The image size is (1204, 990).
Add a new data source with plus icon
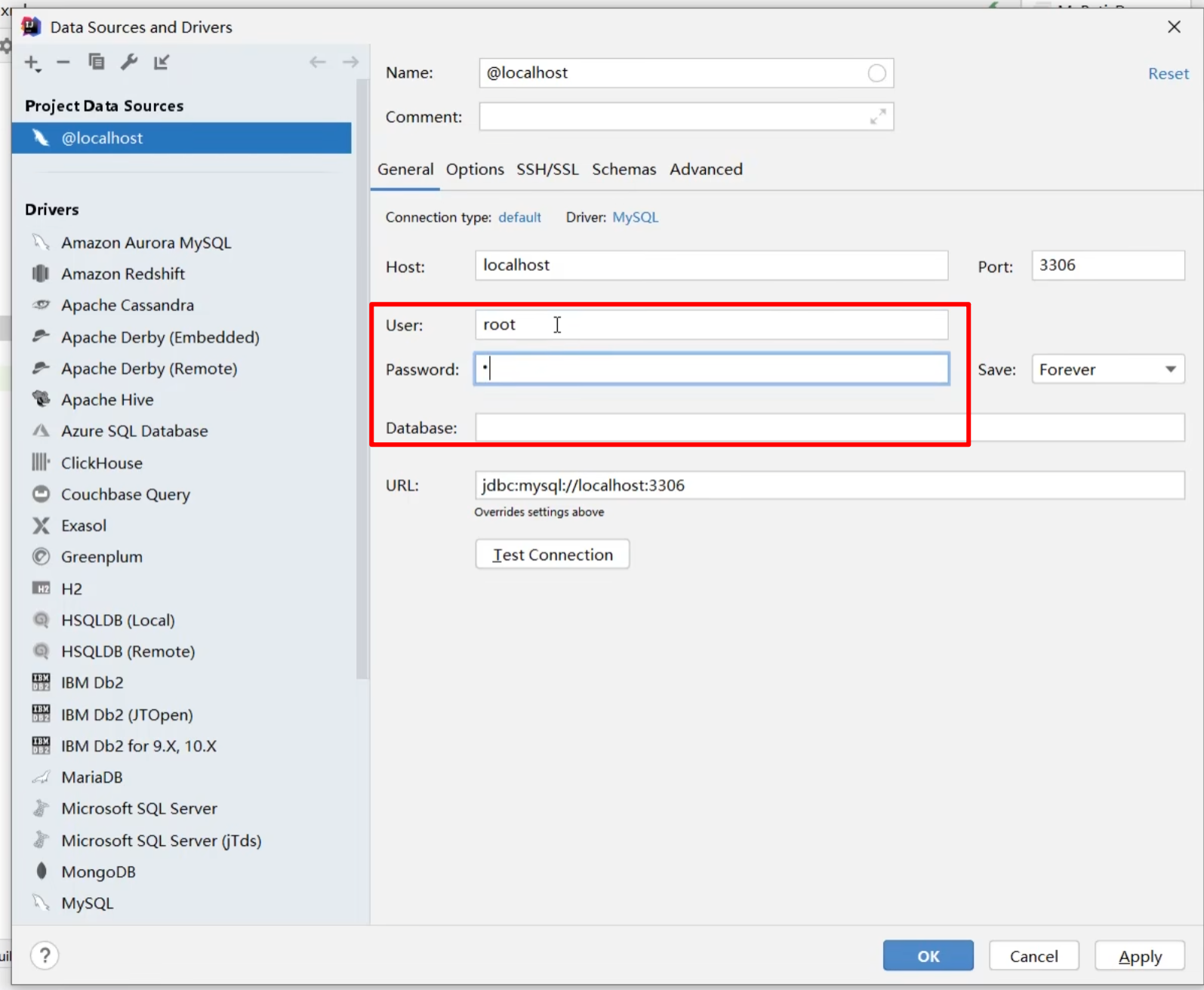pyautogui.click(x=32, y=63)
